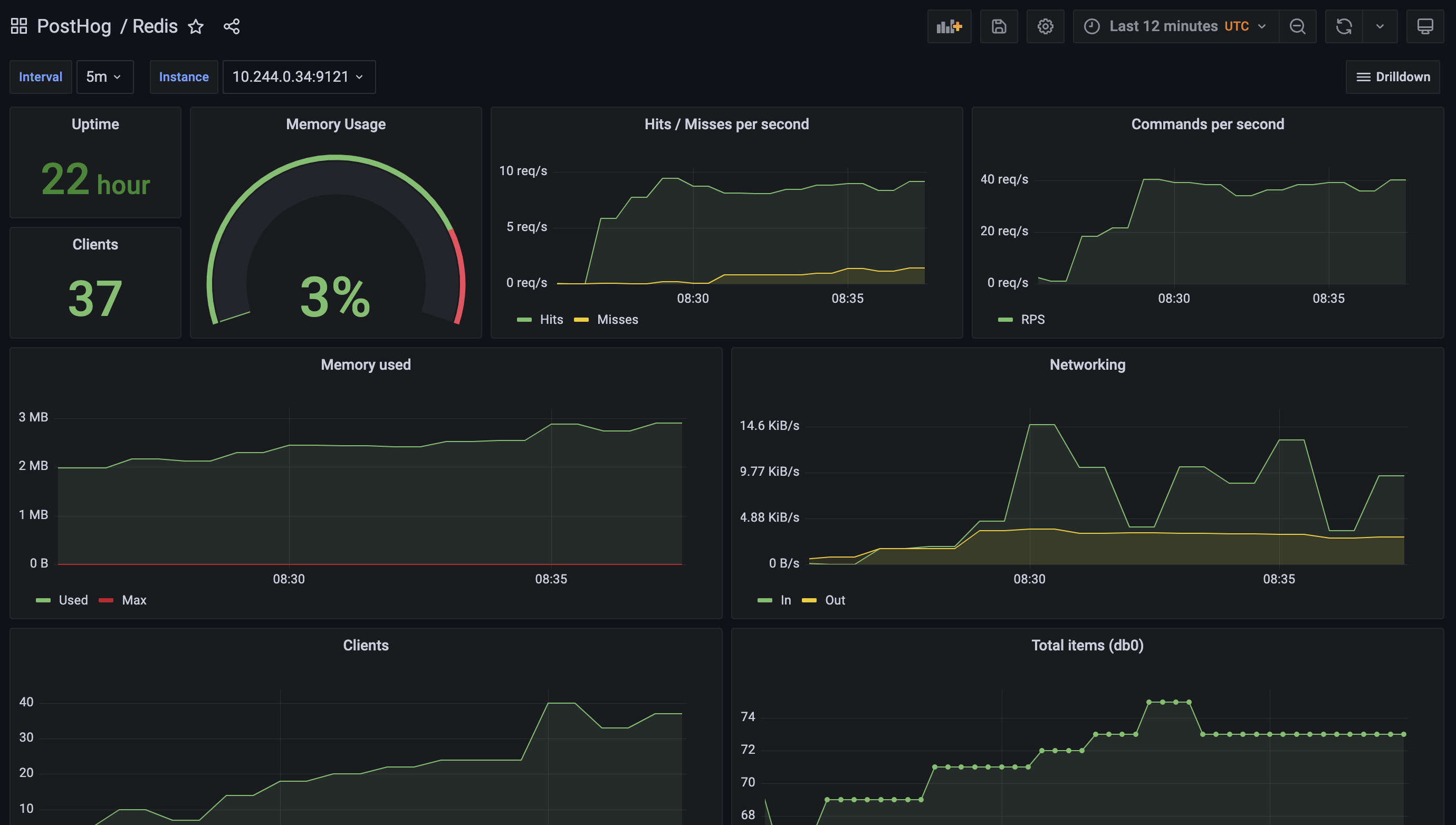Click the Interval variable label
This screenshot has width=1456, height=825.
[x=40, y=77]
